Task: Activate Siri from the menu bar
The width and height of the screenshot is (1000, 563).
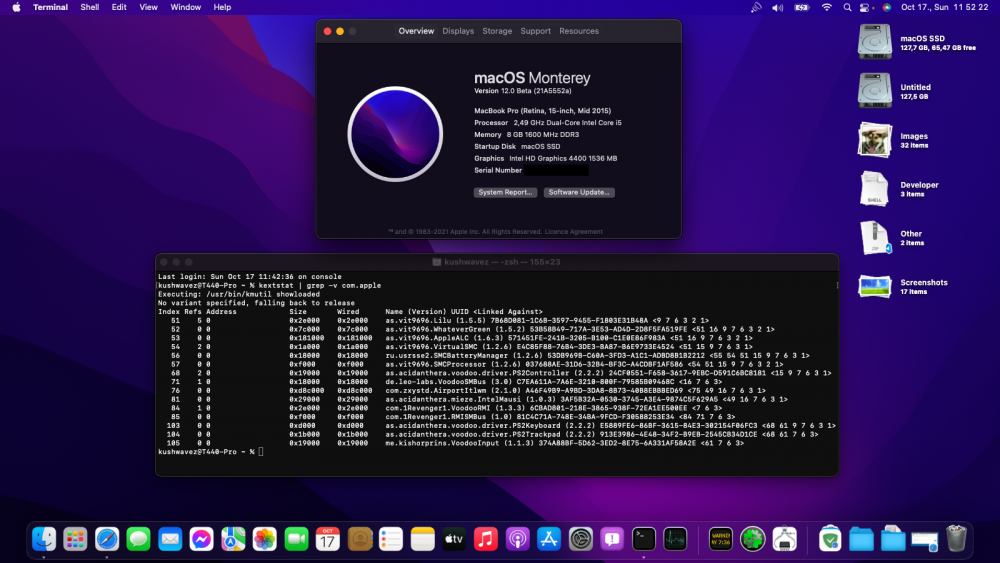Action: (x=886, y=8)
